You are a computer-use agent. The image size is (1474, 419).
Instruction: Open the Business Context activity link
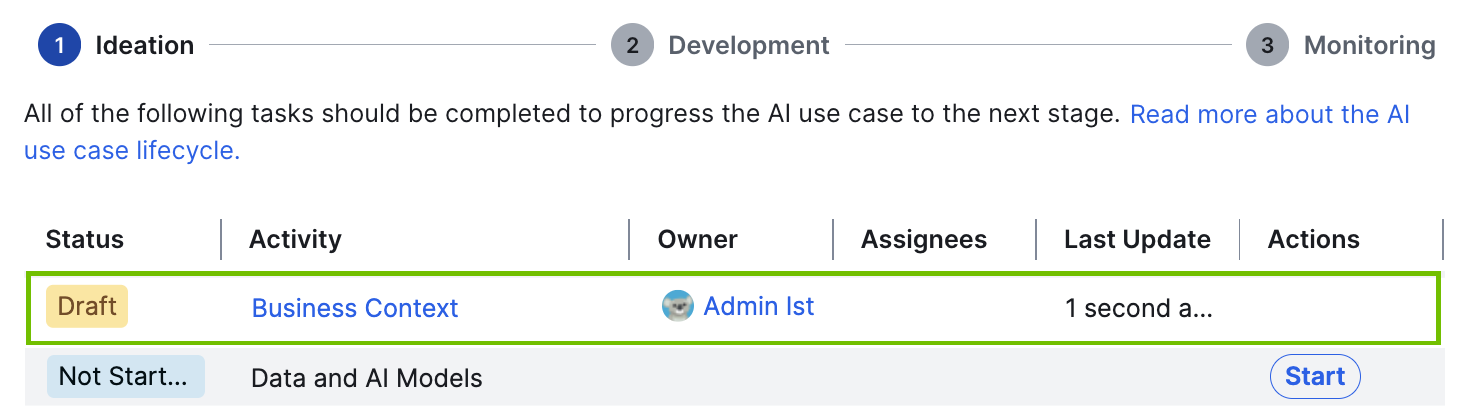[355, 308]
